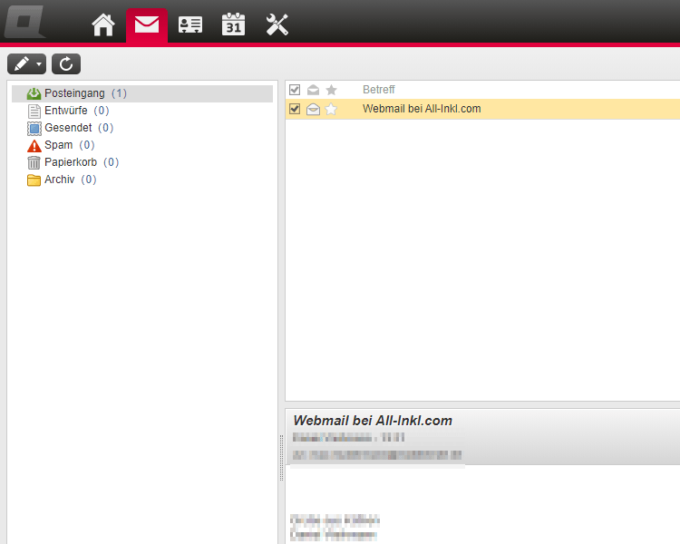The height and width of the screenshot is (544, 680).
Task: Toggle the select-all checkbox in header
Action: tap(294, 90)
